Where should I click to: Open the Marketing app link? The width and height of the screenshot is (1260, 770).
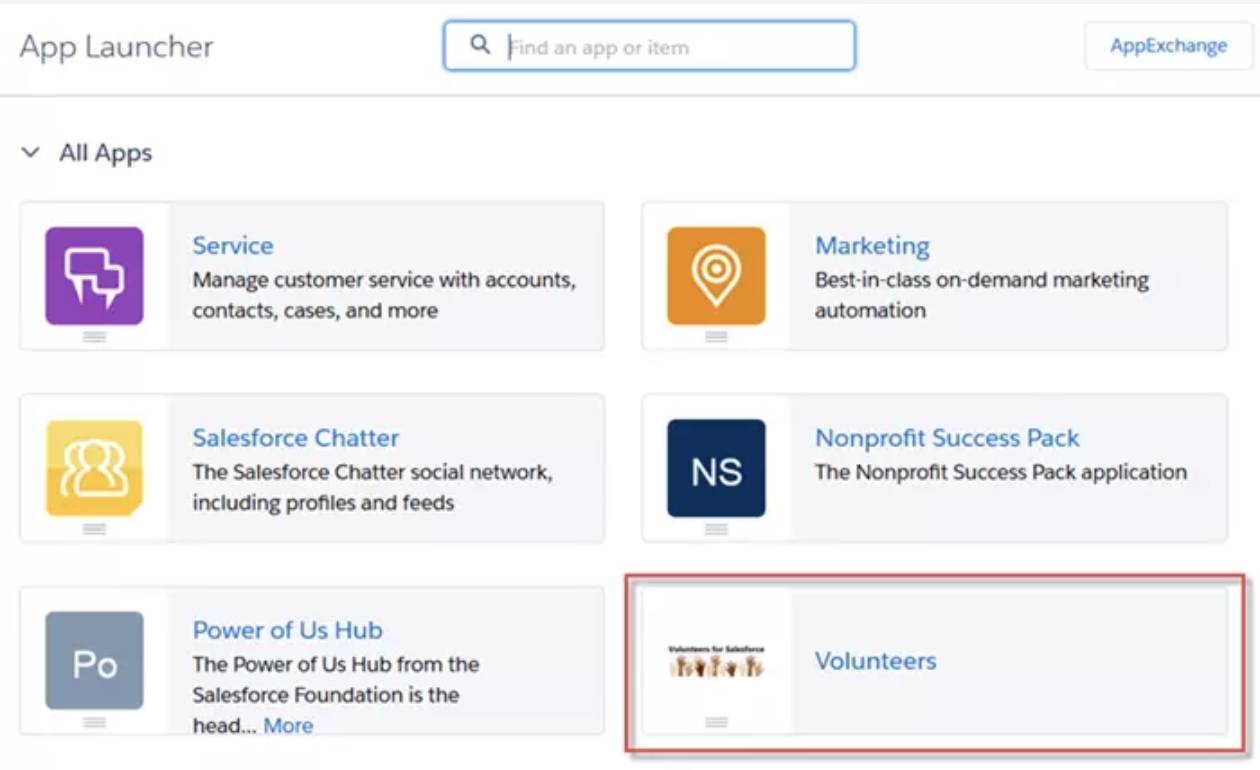(872, 245)
